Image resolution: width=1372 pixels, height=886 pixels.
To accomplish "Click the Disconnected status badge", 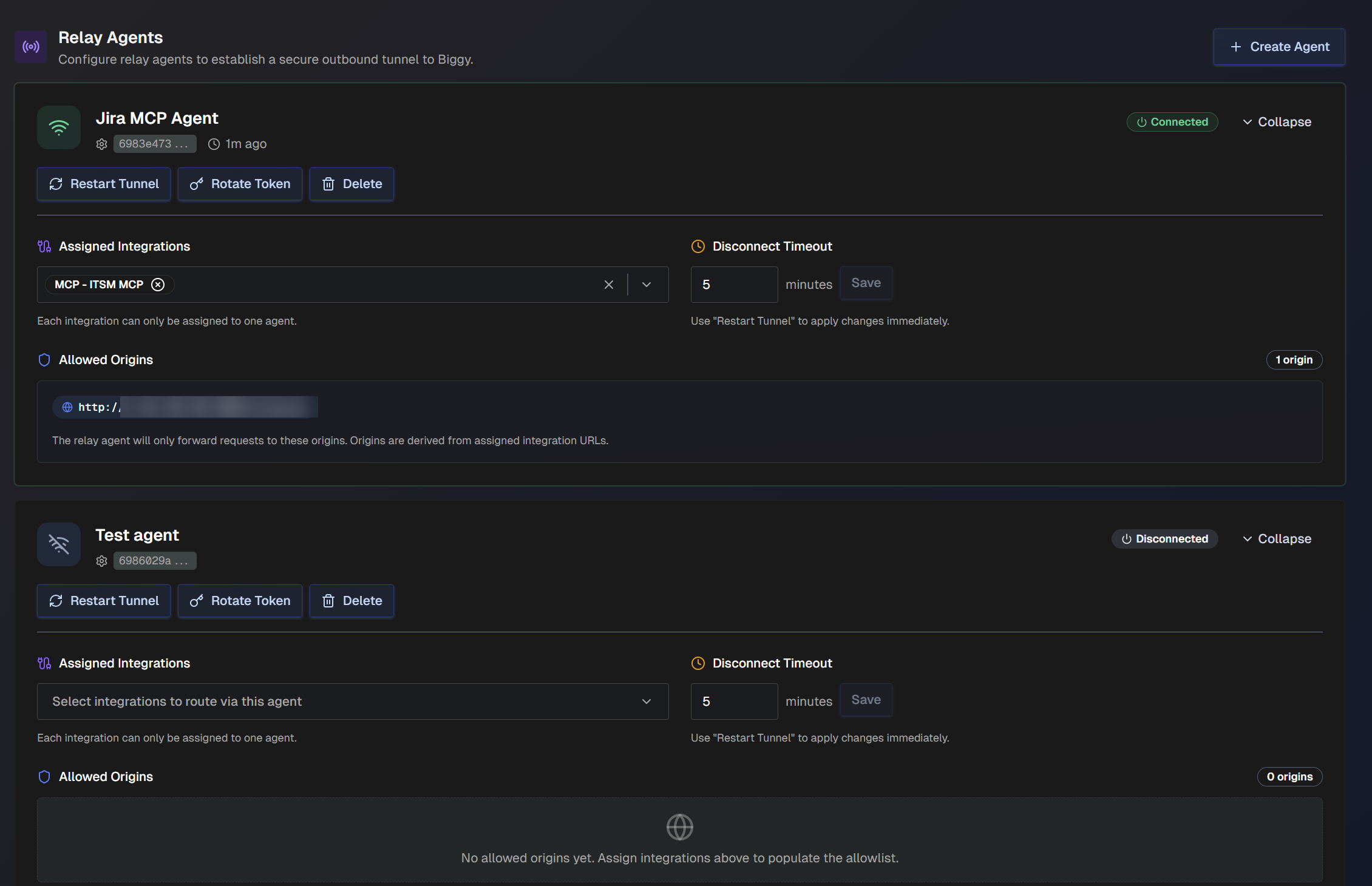I will tap(1164, 539).
